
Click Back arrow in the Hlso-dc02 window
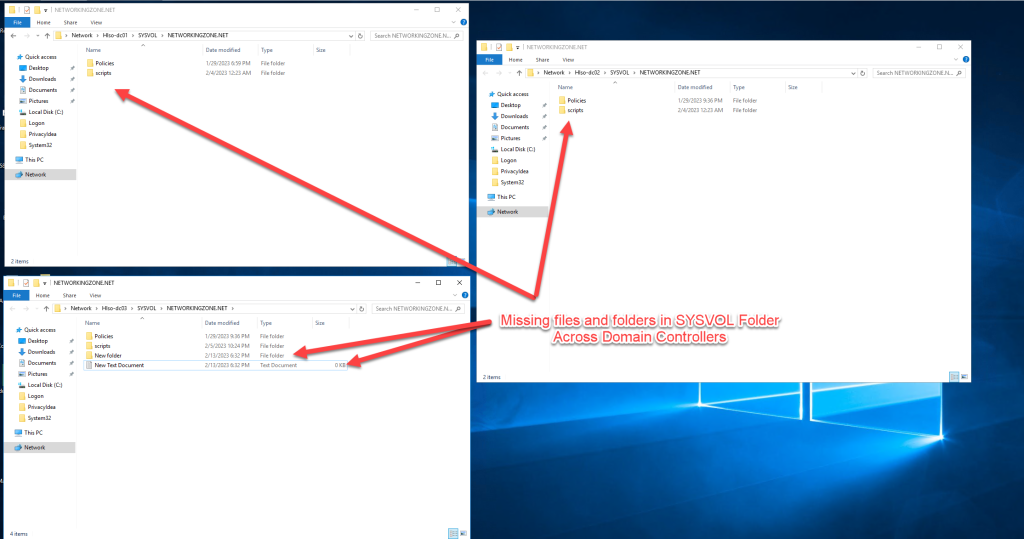(486, 73)
